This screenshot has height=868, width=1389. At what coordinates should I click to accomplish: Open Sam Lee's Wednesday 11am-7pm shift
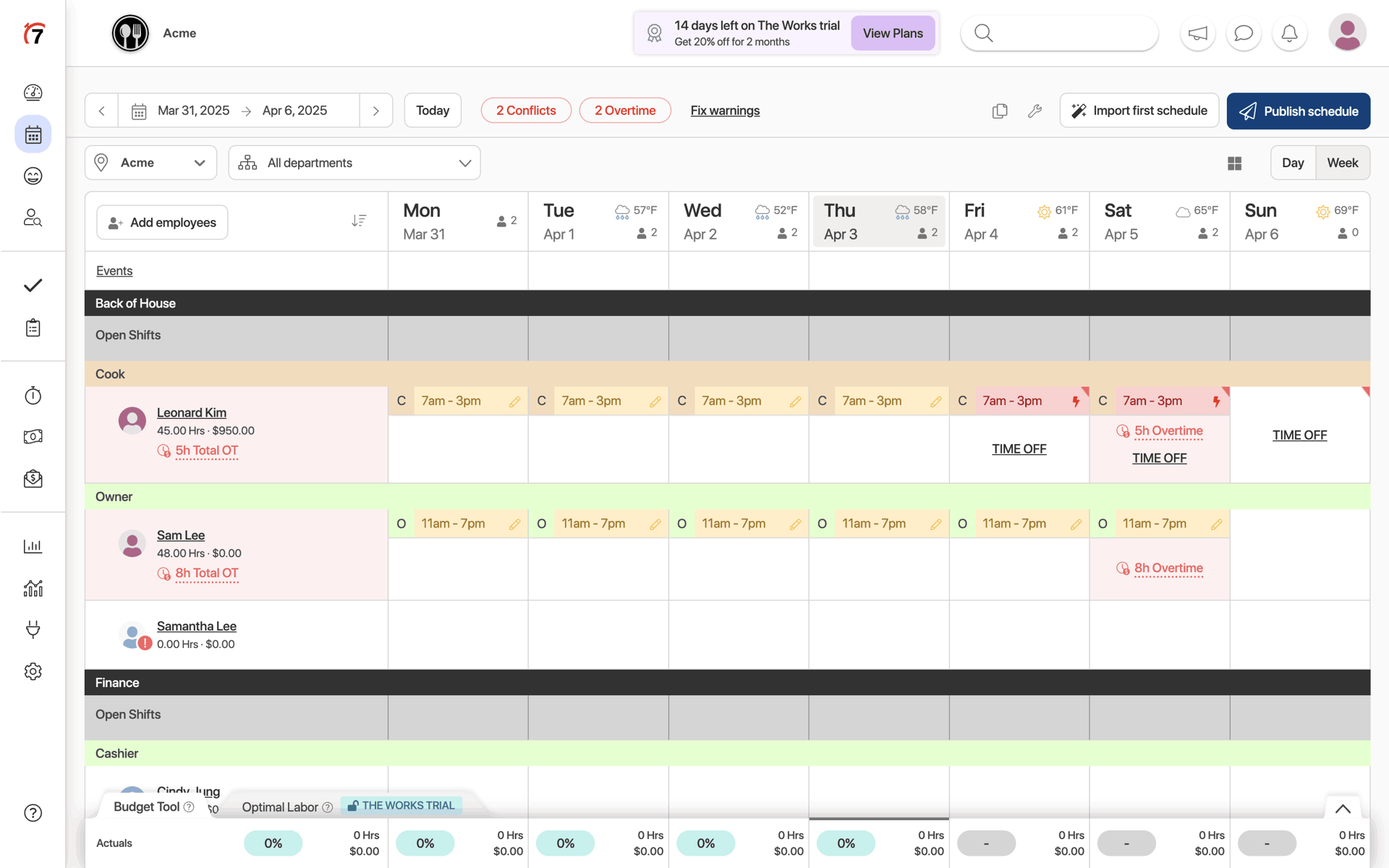point(739,524)
